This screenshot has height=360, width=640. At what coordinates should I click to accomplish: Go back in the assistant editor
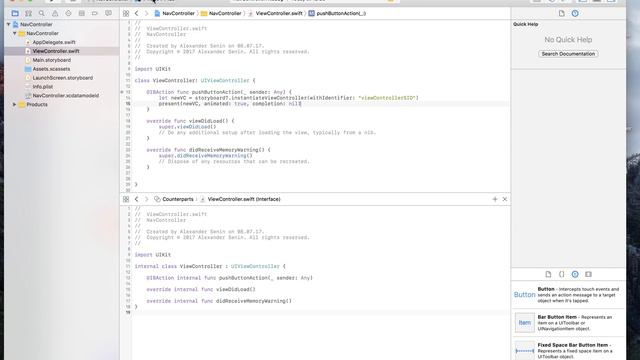(137, 199)
